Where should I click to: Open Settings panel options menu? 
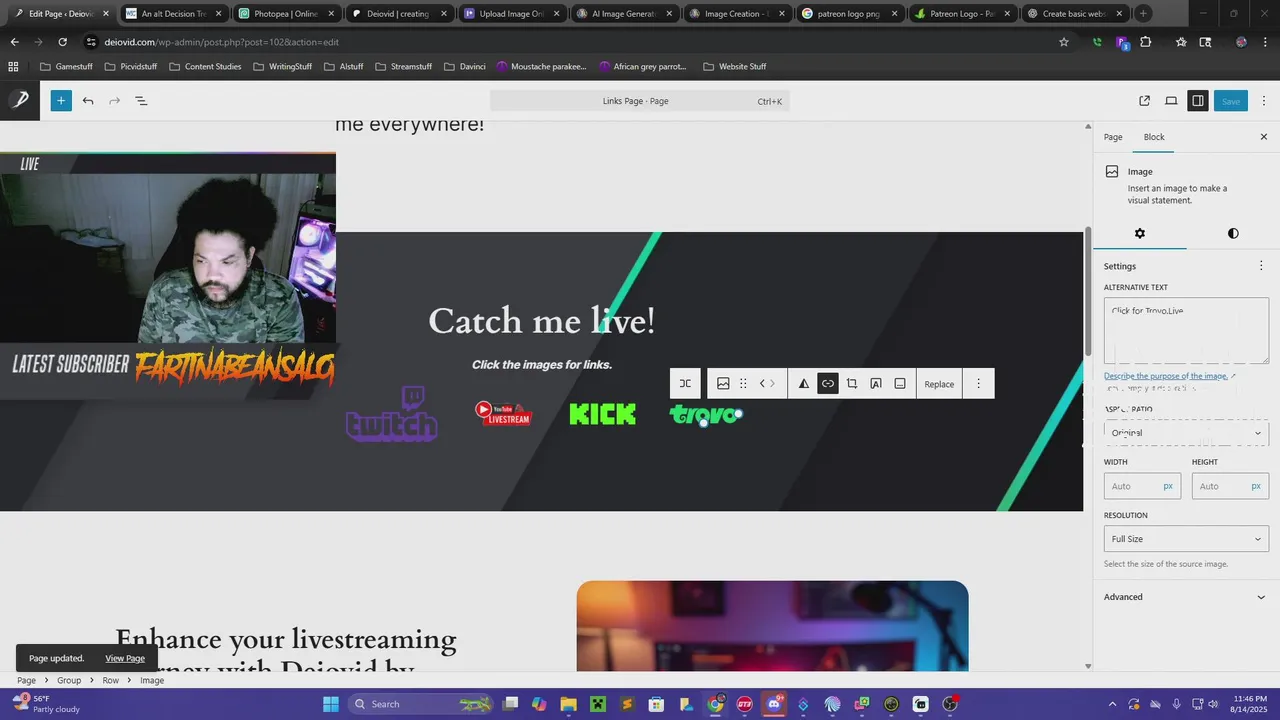click(x=1261, y=266)
